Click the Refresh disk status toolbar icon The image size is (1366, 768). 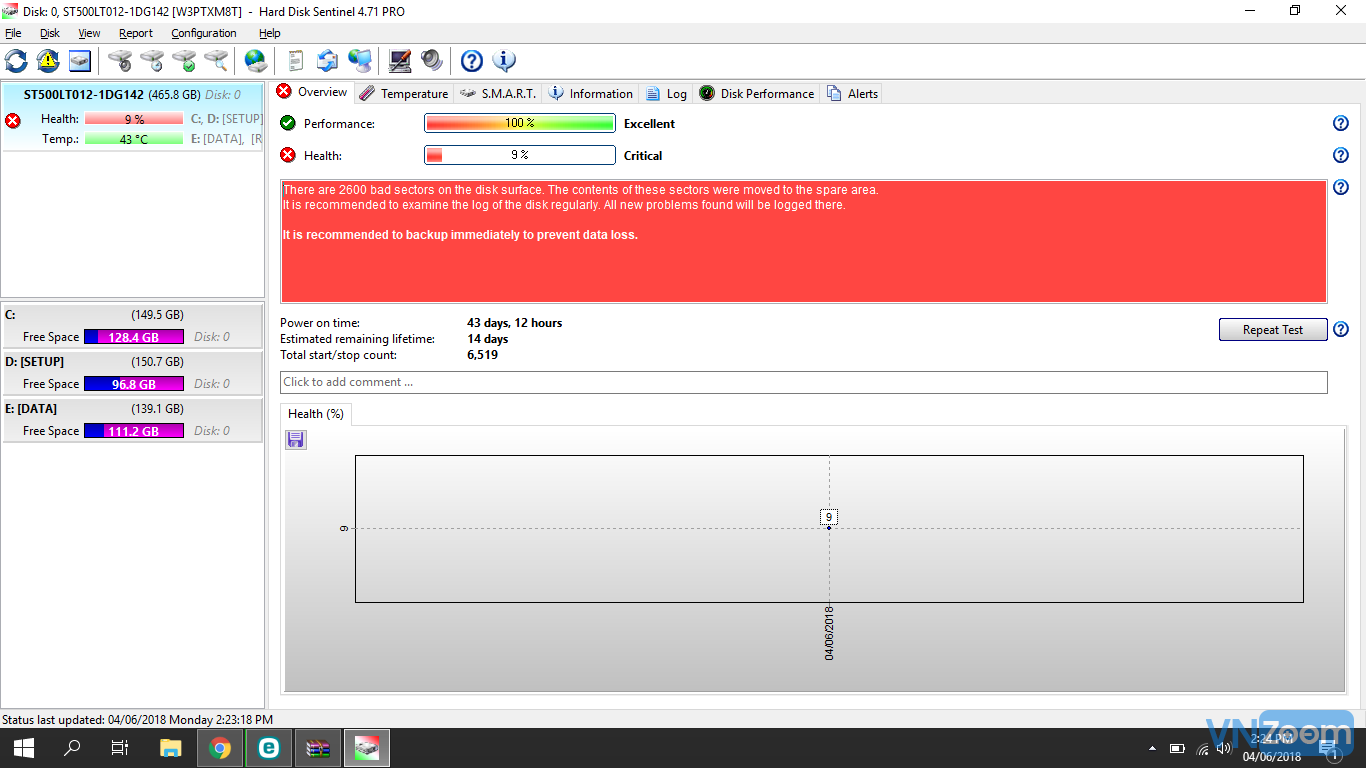(x=17, y=61)
